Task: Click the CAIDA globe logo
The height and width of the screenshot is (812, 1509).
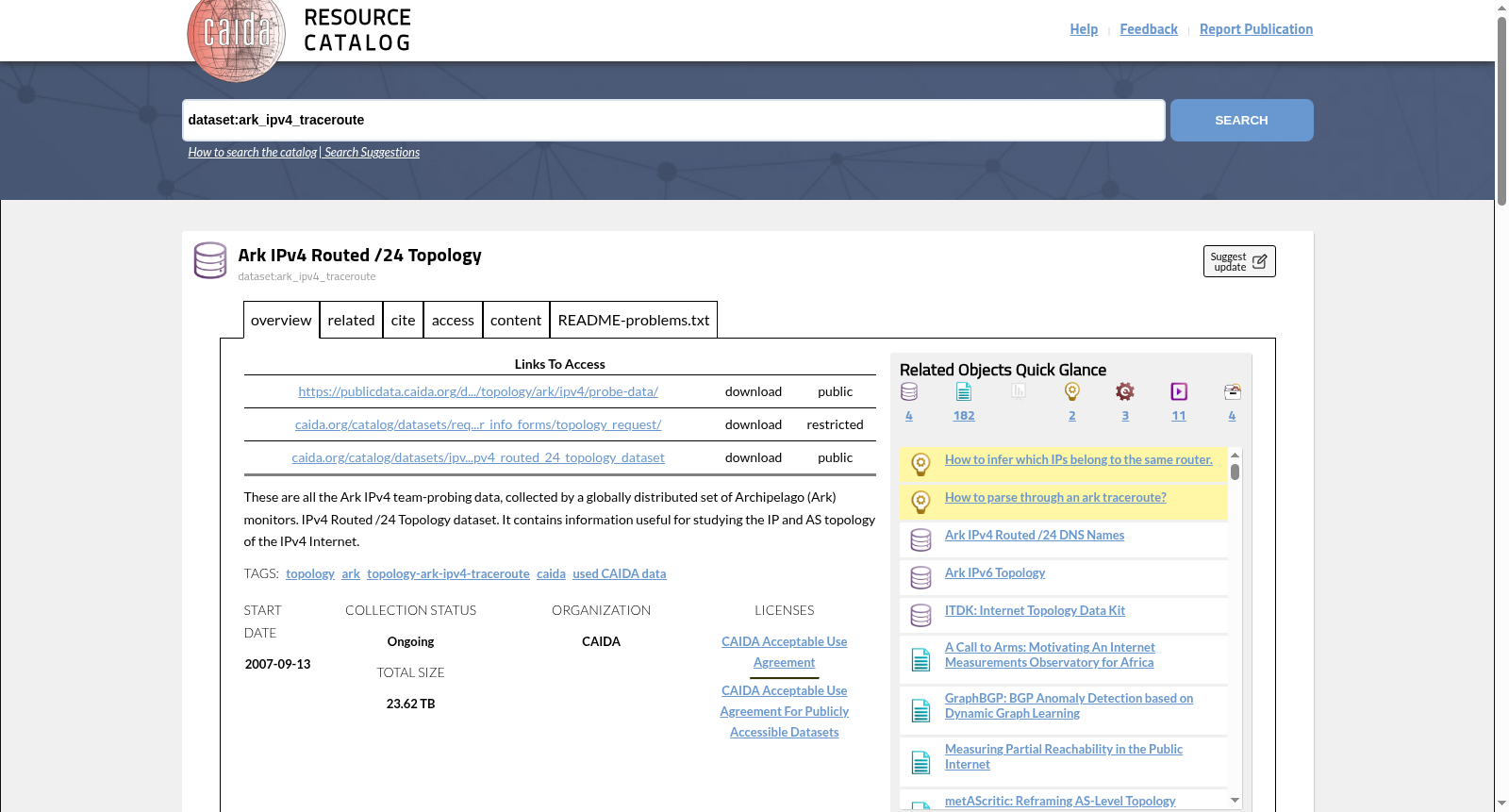Action: (x=236, y=36)
